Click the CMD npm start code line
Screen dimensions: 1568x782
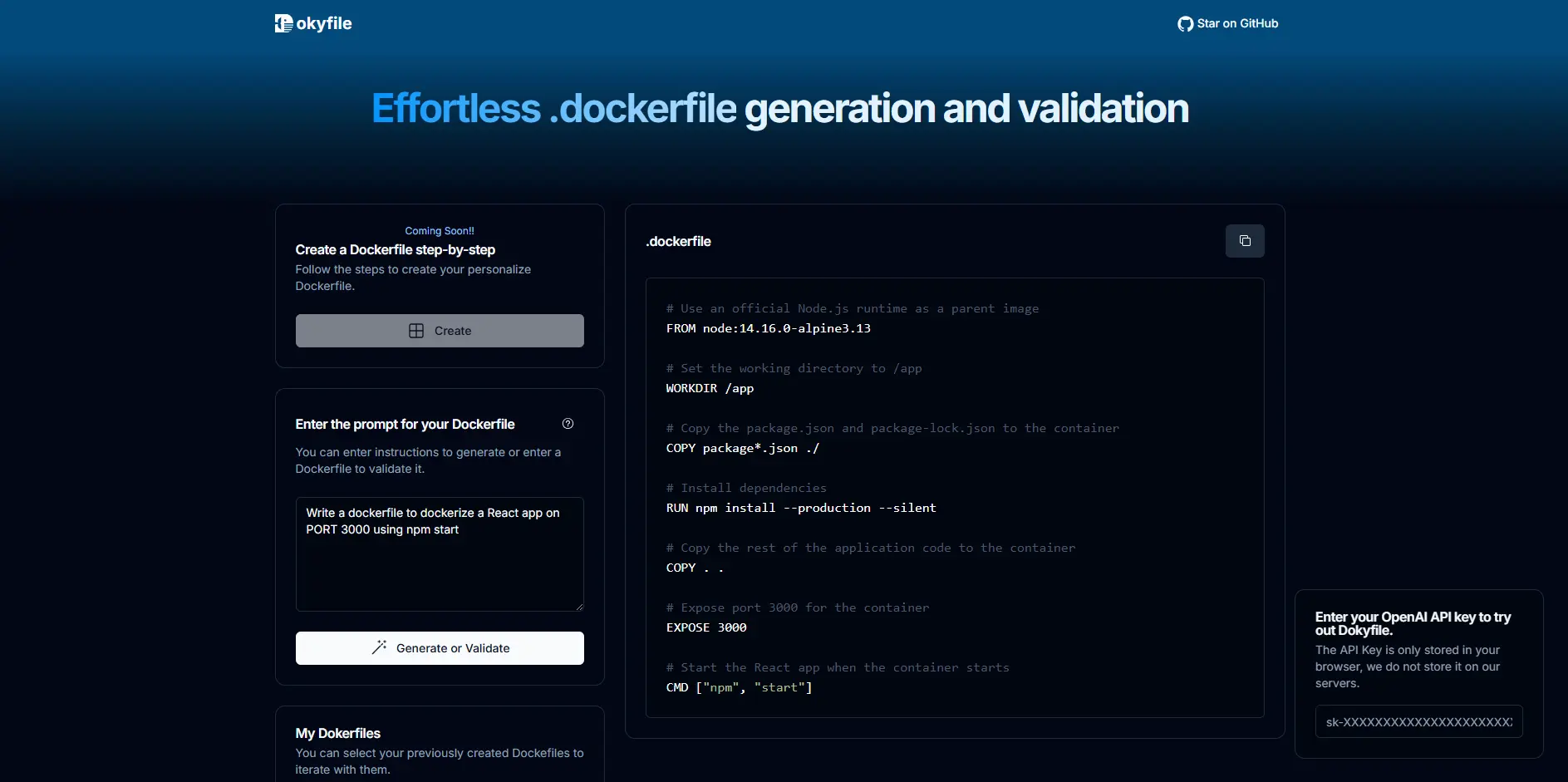(x=739, y=687)
